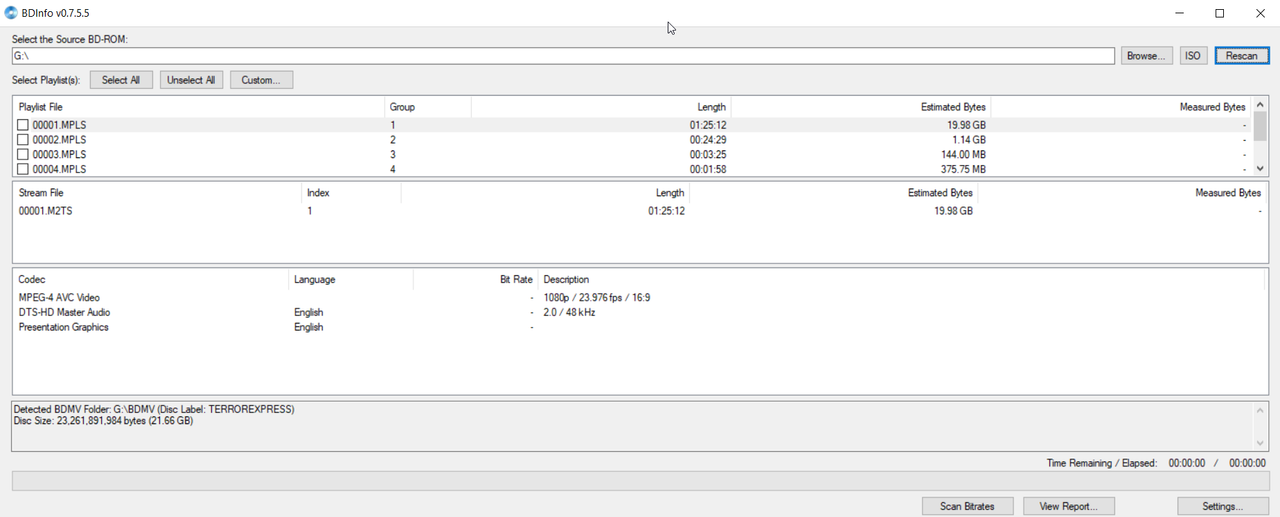This screenshot has width=1280, height=517.
Task: Open the Custom... playlist dialog
Action: (261, 80)
